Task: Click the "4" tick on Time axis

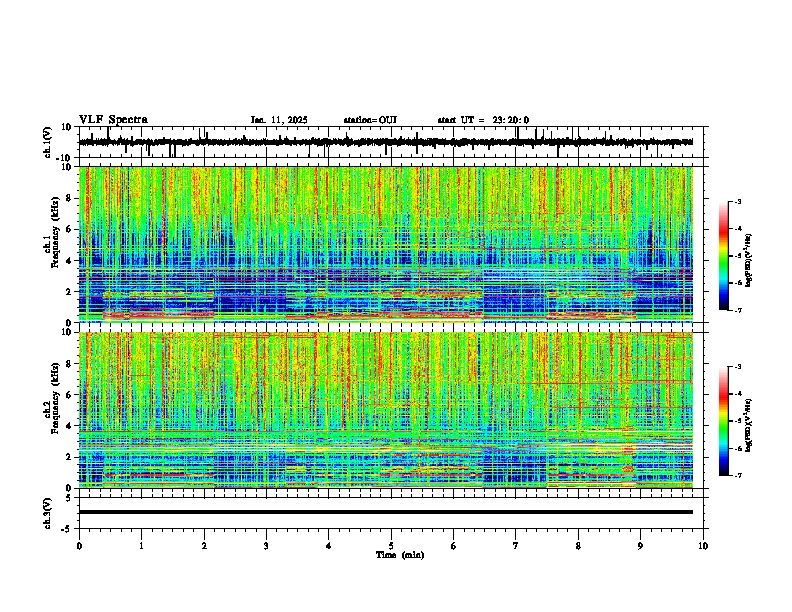Action: (x=328, y=546)
